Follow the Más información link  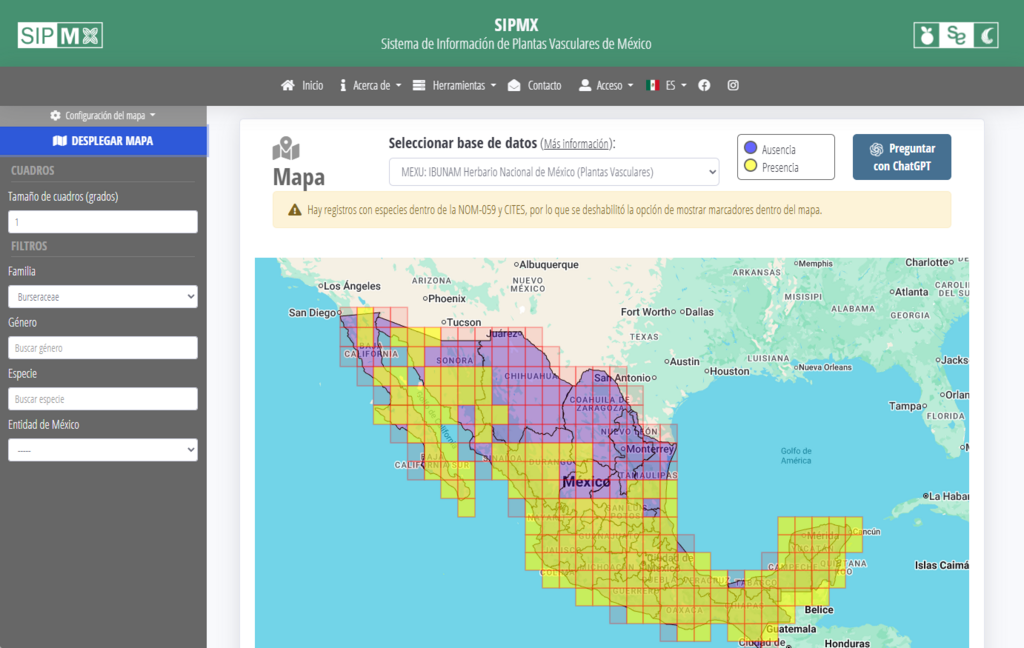(x=576, y=143)
